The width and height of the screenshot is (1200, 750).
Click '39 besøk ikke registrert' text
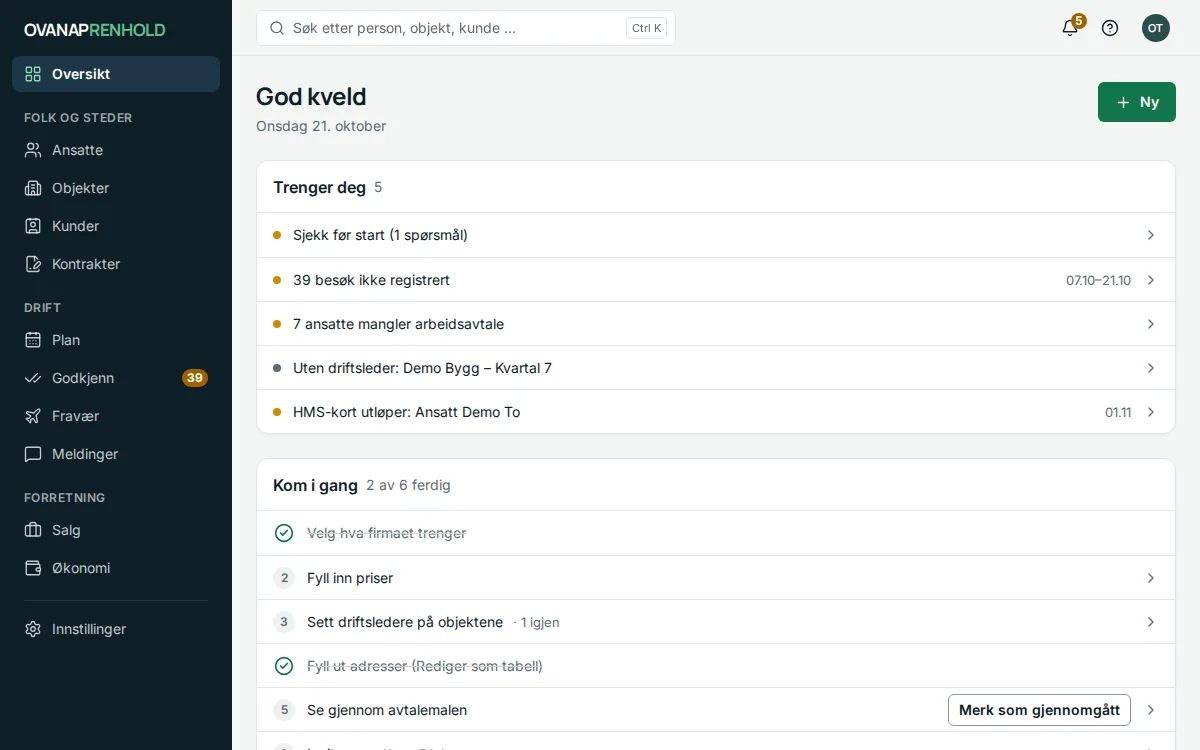pos(371,280)
